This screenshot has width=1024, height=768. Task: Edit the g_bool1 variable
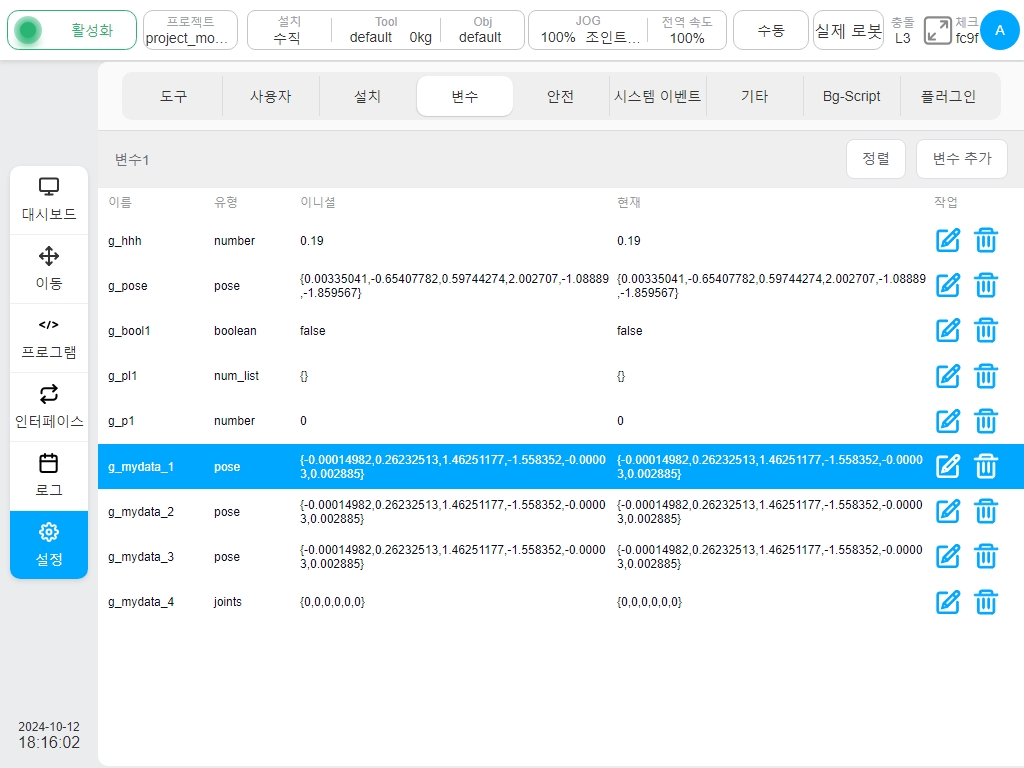tap(948, 330)
